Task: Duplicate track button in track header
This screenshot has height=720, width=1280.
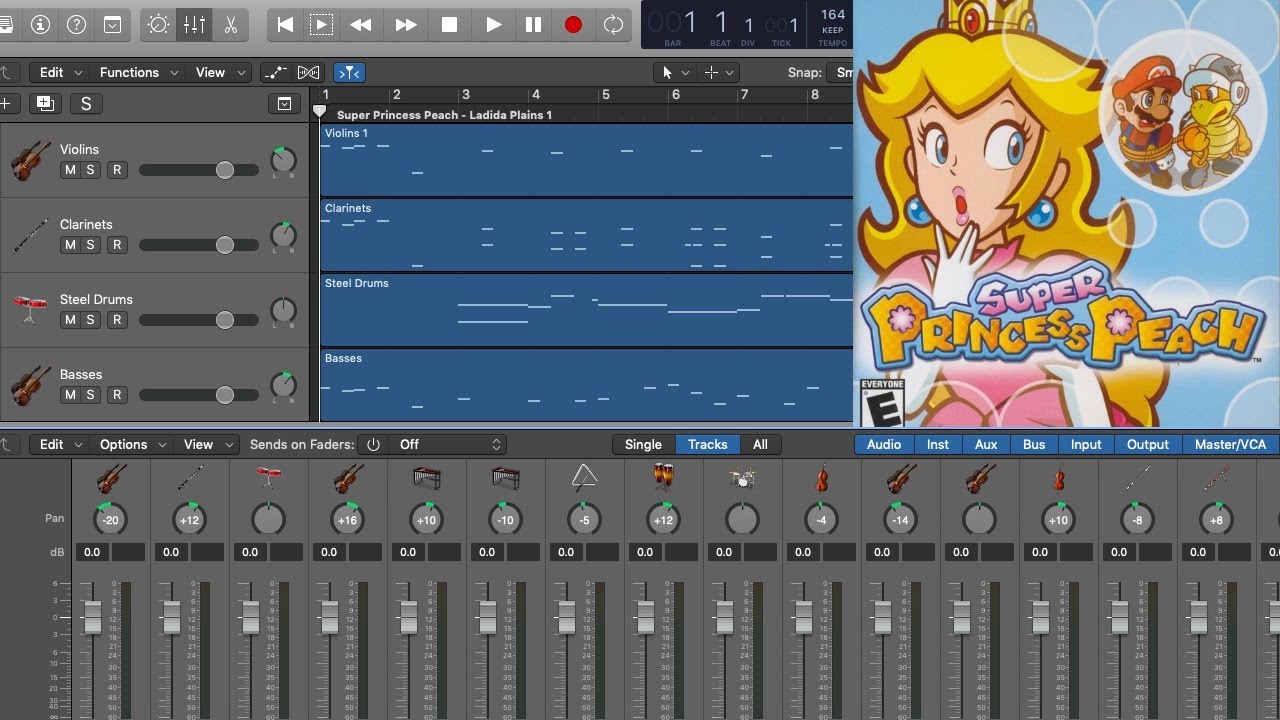Action: tap(44, 103)
